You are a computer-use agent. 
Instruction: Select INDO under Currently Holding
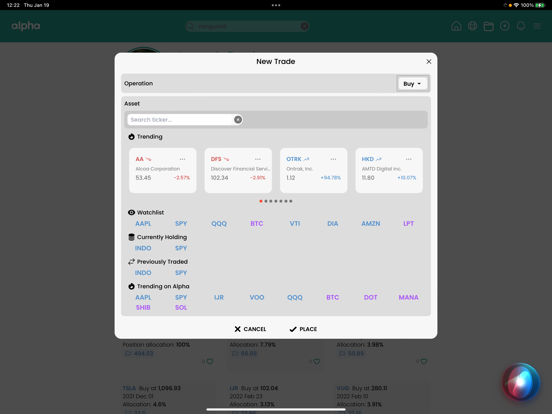tap(143, 248)
